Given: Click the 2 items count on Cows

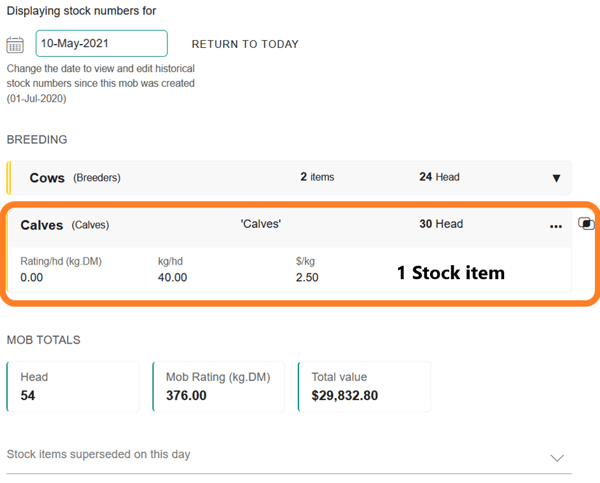Looking at the screenshot, I should [317, 177].
